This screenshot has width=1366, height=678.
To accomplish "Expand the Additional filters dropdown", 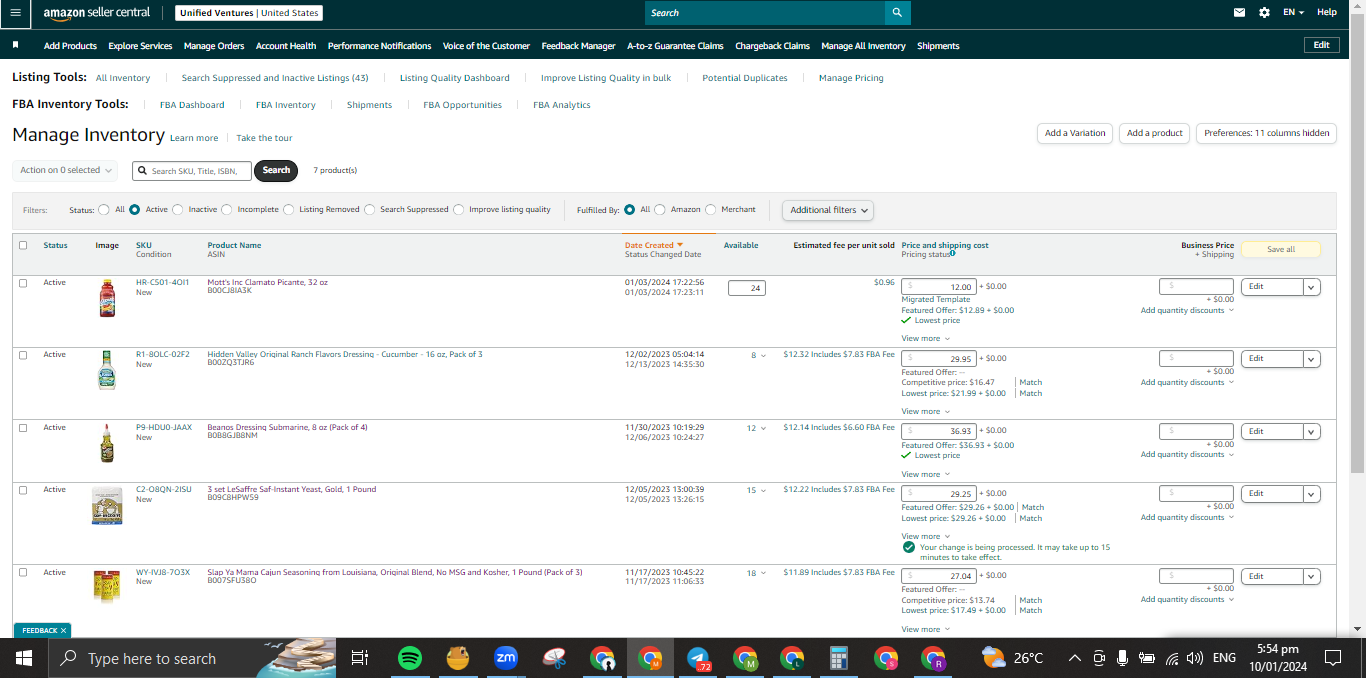I will coord(828,210).
